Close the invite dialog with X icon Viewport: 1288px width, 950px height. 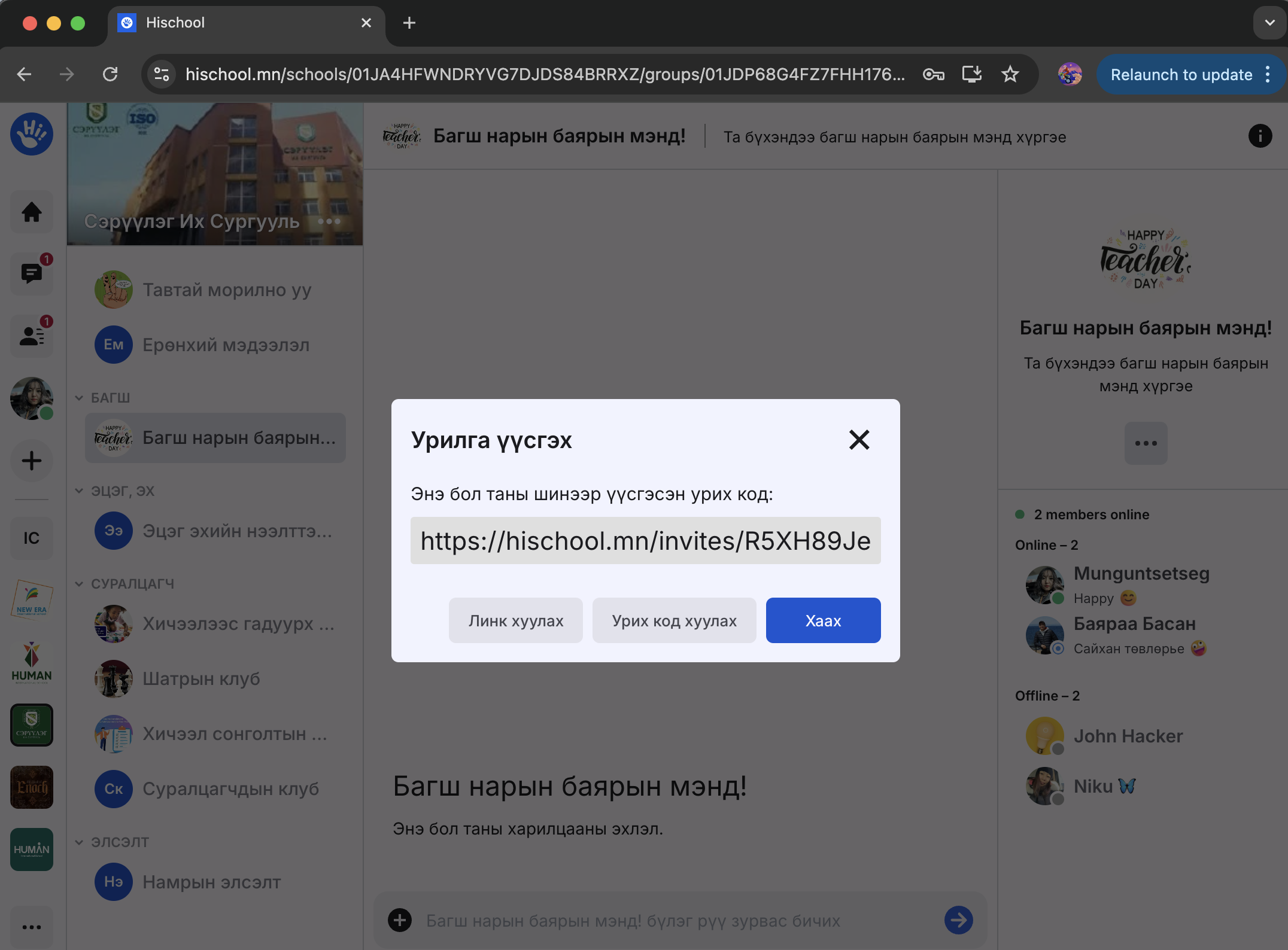859,440
